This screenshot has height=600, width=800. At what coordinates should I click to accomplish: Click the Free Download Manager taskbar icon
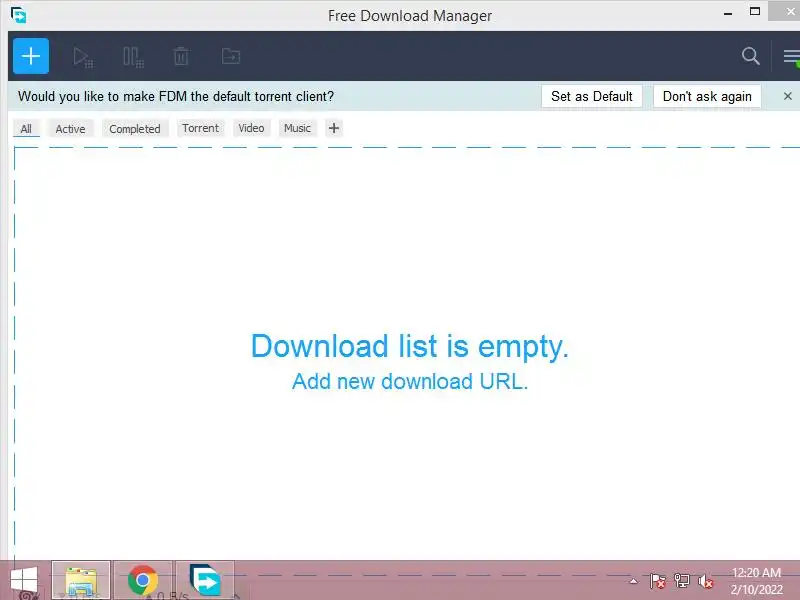205,581
